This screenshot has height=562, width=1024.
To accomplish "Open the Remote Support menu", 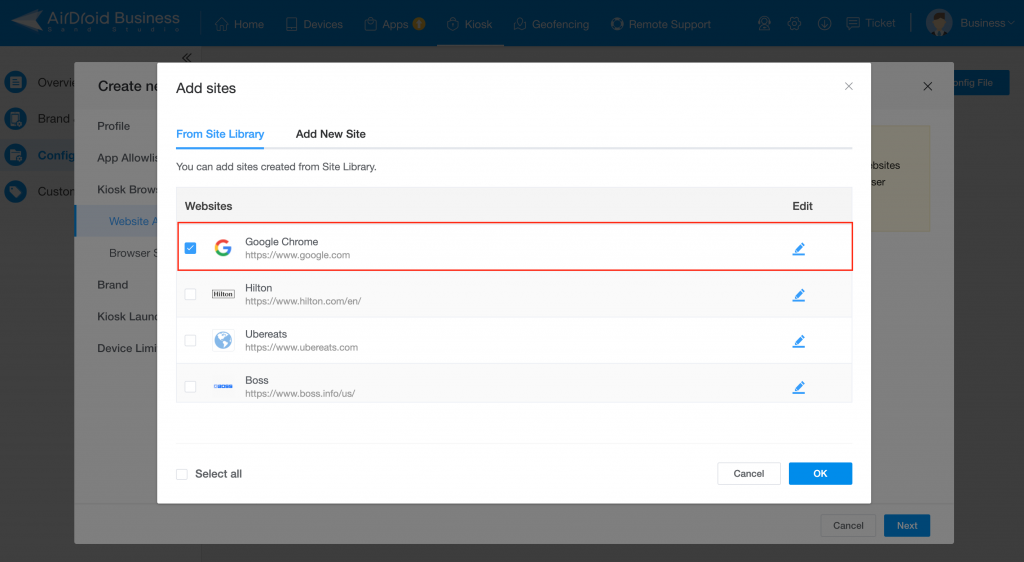I will click(x=660, y=24).
